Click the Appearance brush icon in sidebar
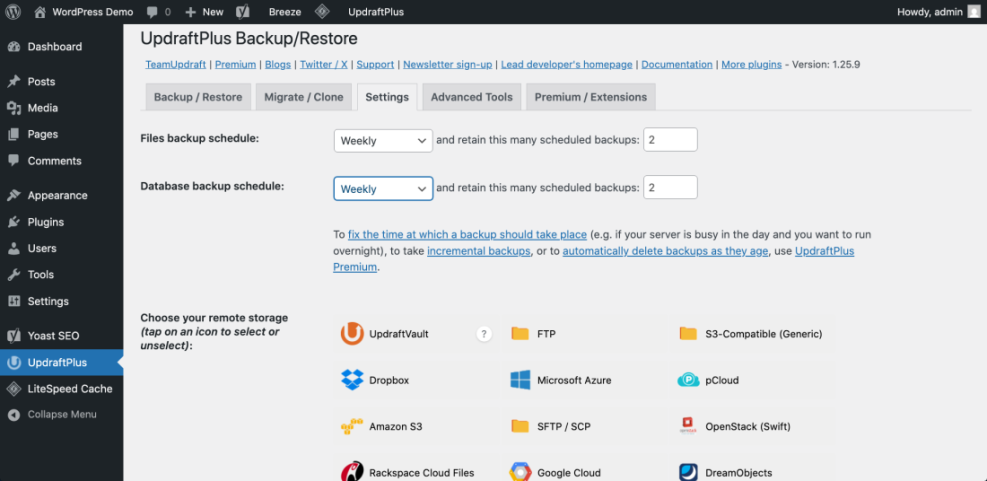 click(14, 195)
